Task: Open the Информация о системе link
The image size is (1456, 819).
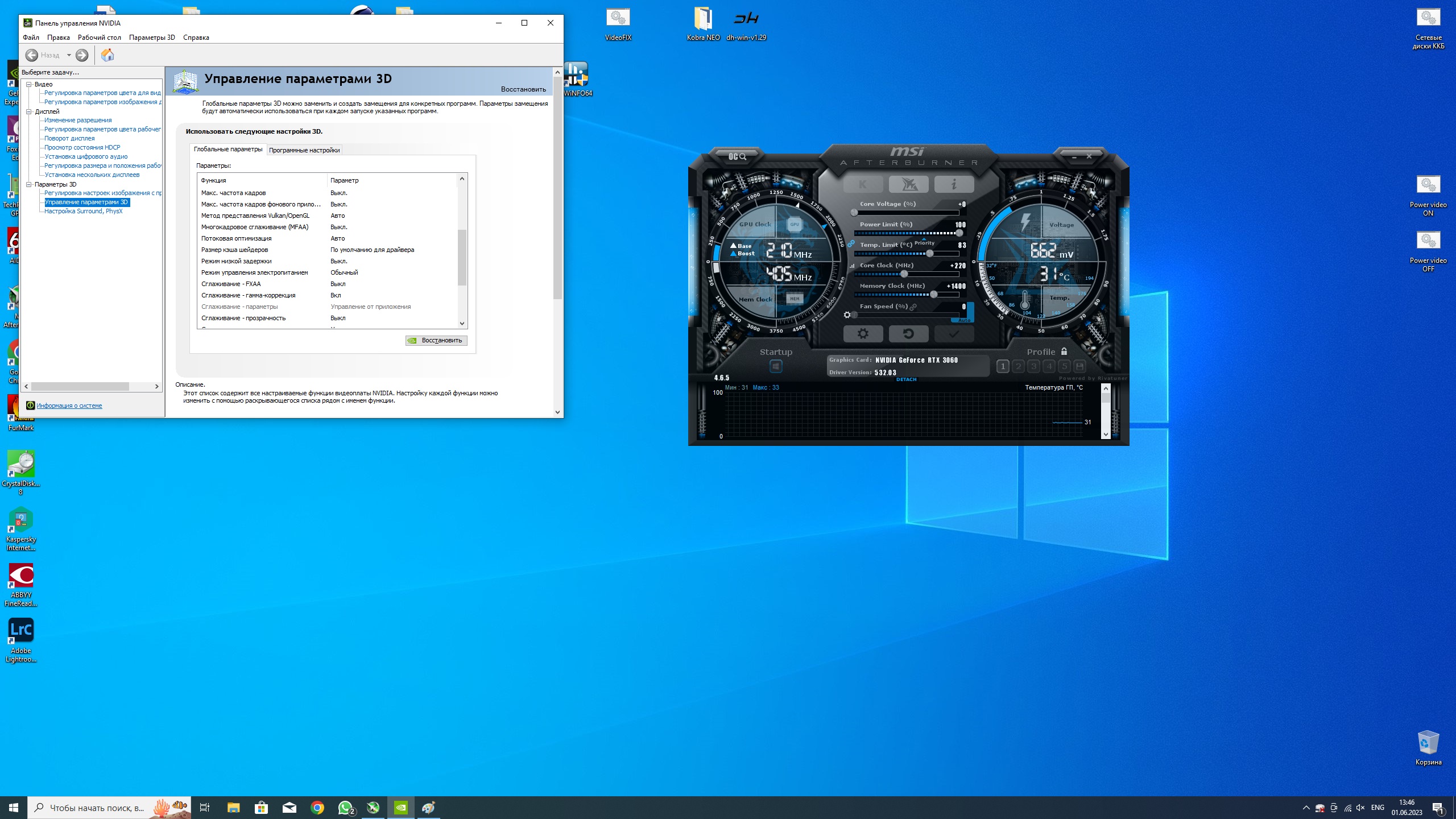Action: [69, 406]
